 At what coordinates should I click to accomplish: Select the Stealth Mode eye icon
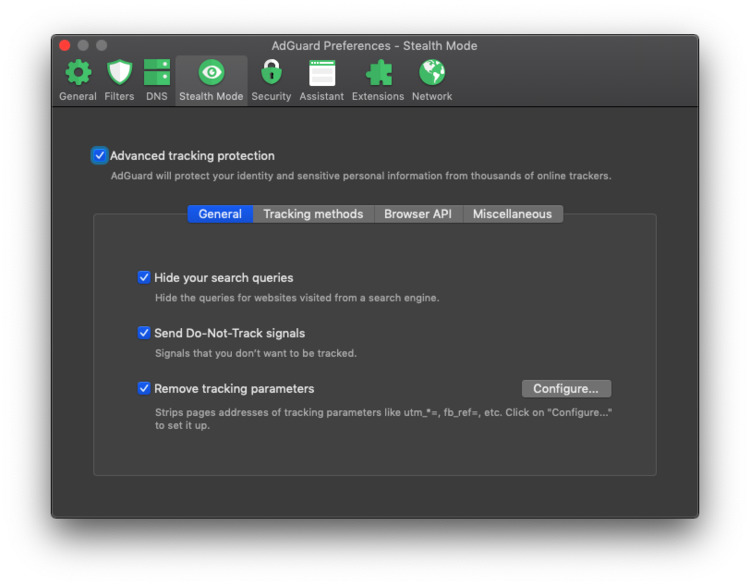[211, 73]
